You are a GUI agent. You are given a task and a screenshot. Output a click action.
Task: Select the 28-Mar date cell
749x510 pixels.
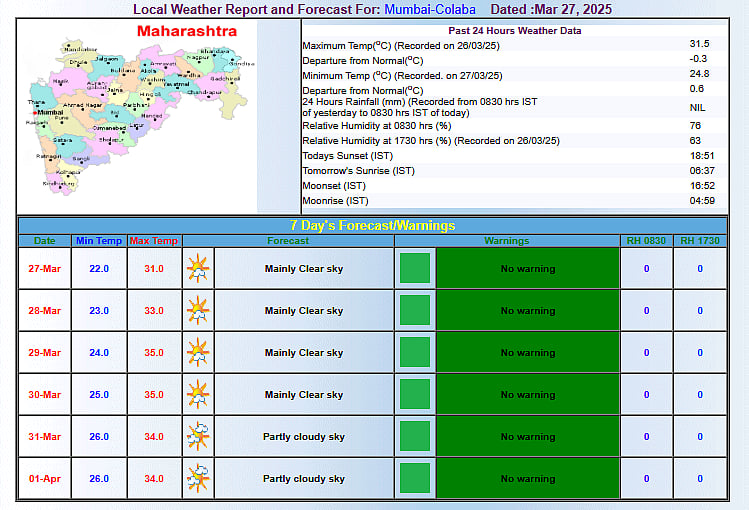tap(44, 310)
